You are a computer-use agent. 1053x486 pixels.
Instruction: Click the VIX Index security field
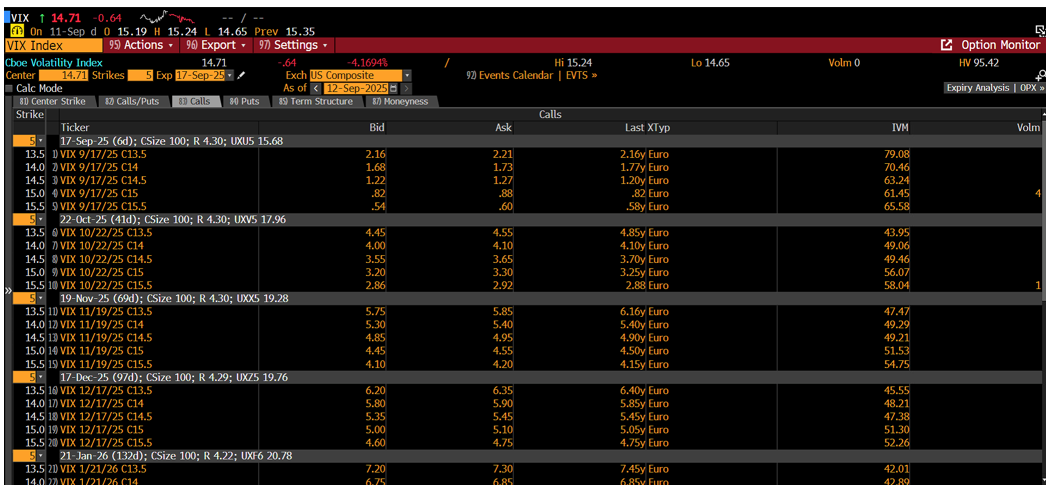54,45
